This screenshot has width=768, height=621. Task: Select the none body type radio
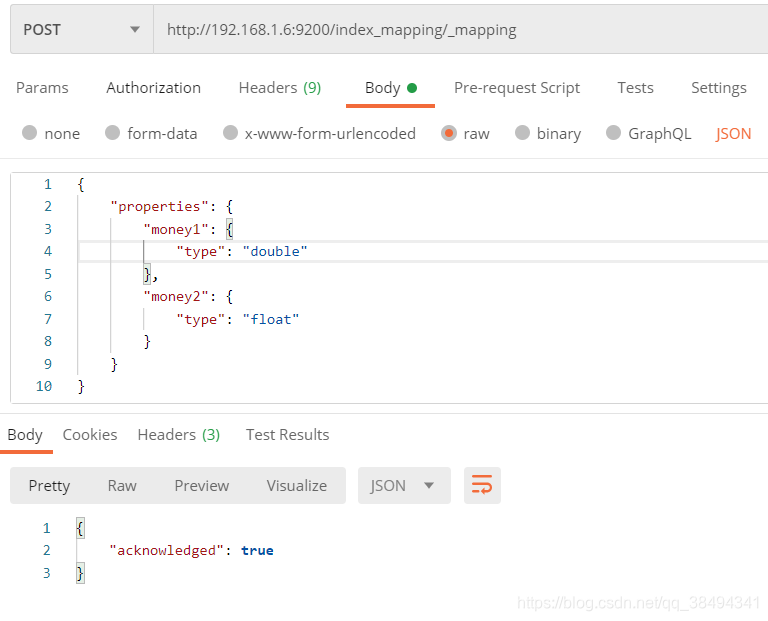tap(30, 133)
